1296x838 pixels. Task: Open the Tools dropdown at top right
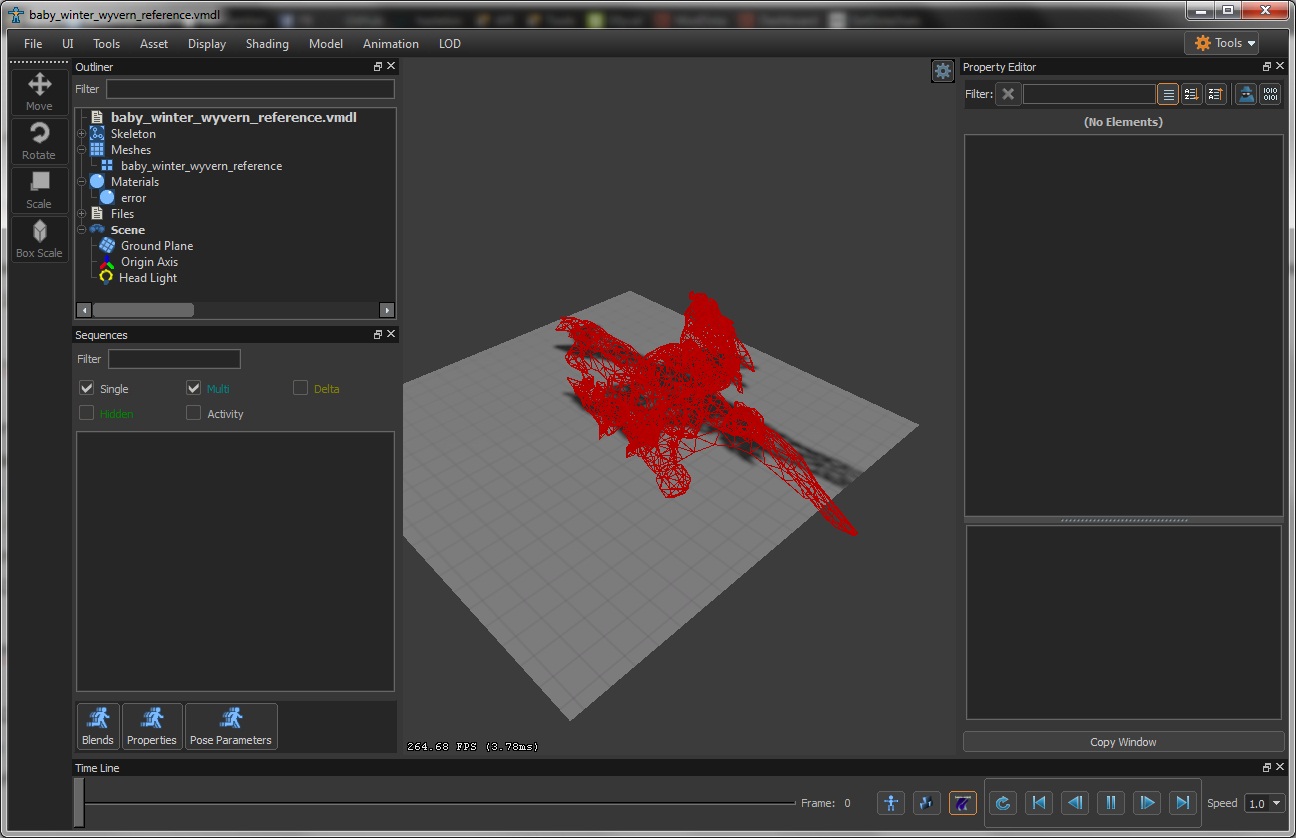[1221, 43]
